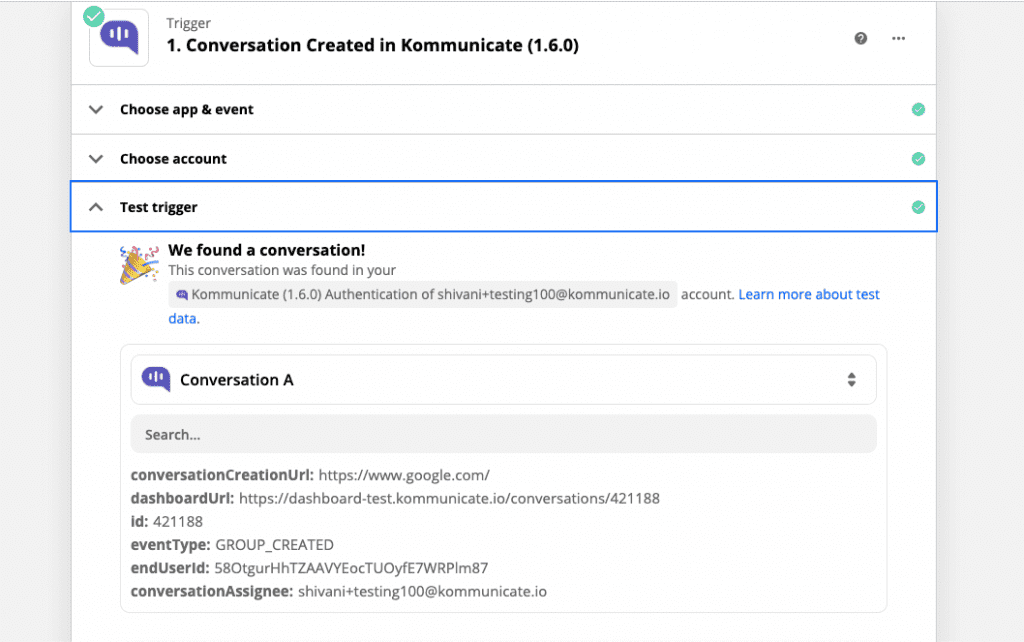Collapse the Test trigger section
1024x642 pixels.
pyautogui.click(x=504, y=206)
